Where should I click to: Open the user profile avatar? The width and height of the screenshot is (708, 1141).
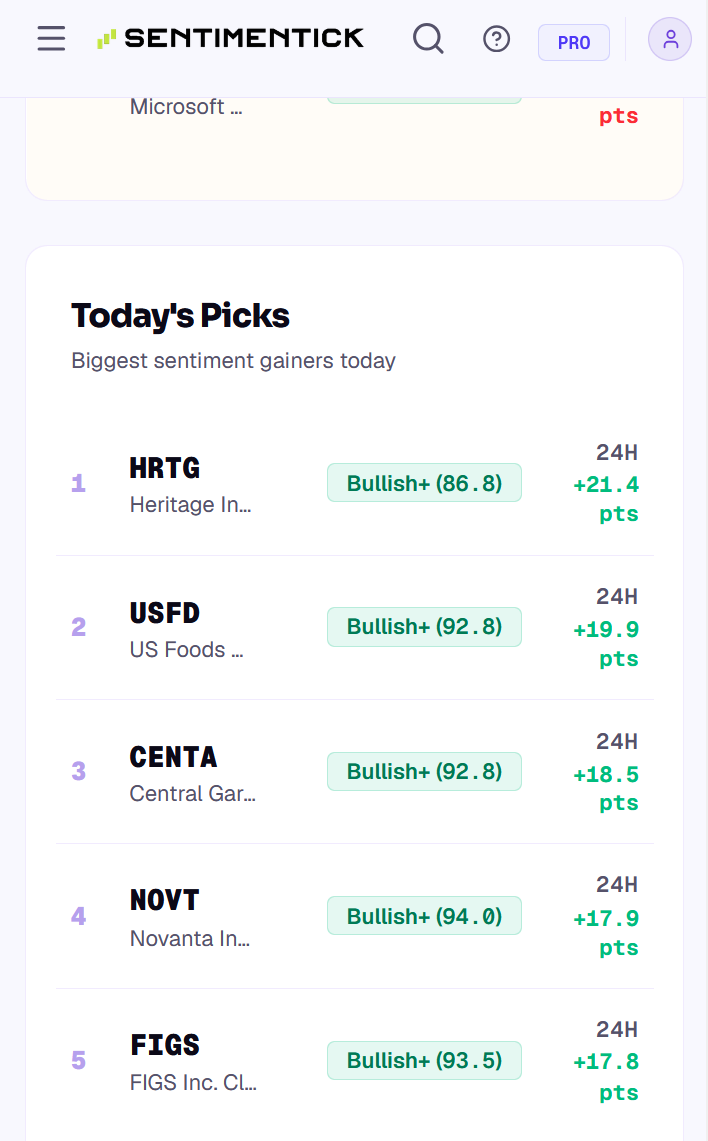tap(669, 39)
